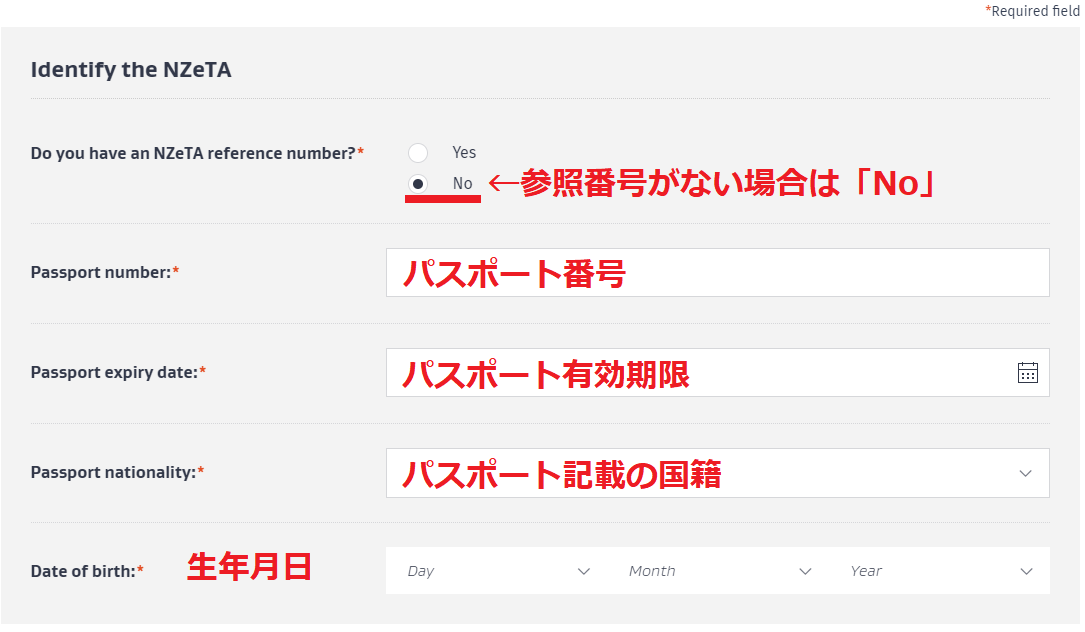Click the Passport expiry date field
This screenshot has height=632, width=1085.
tap(718, 373)
